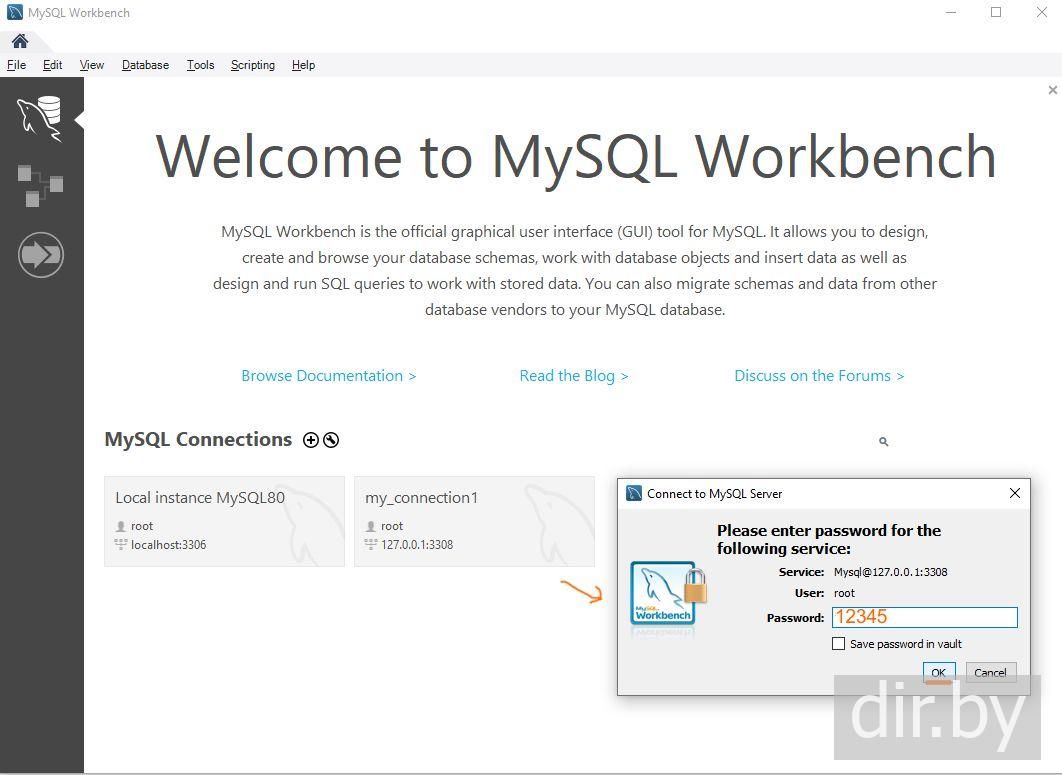Viewport: 1062px width, 775px height.
Task: Add new connection with plus icon
Action: point(311,440)
